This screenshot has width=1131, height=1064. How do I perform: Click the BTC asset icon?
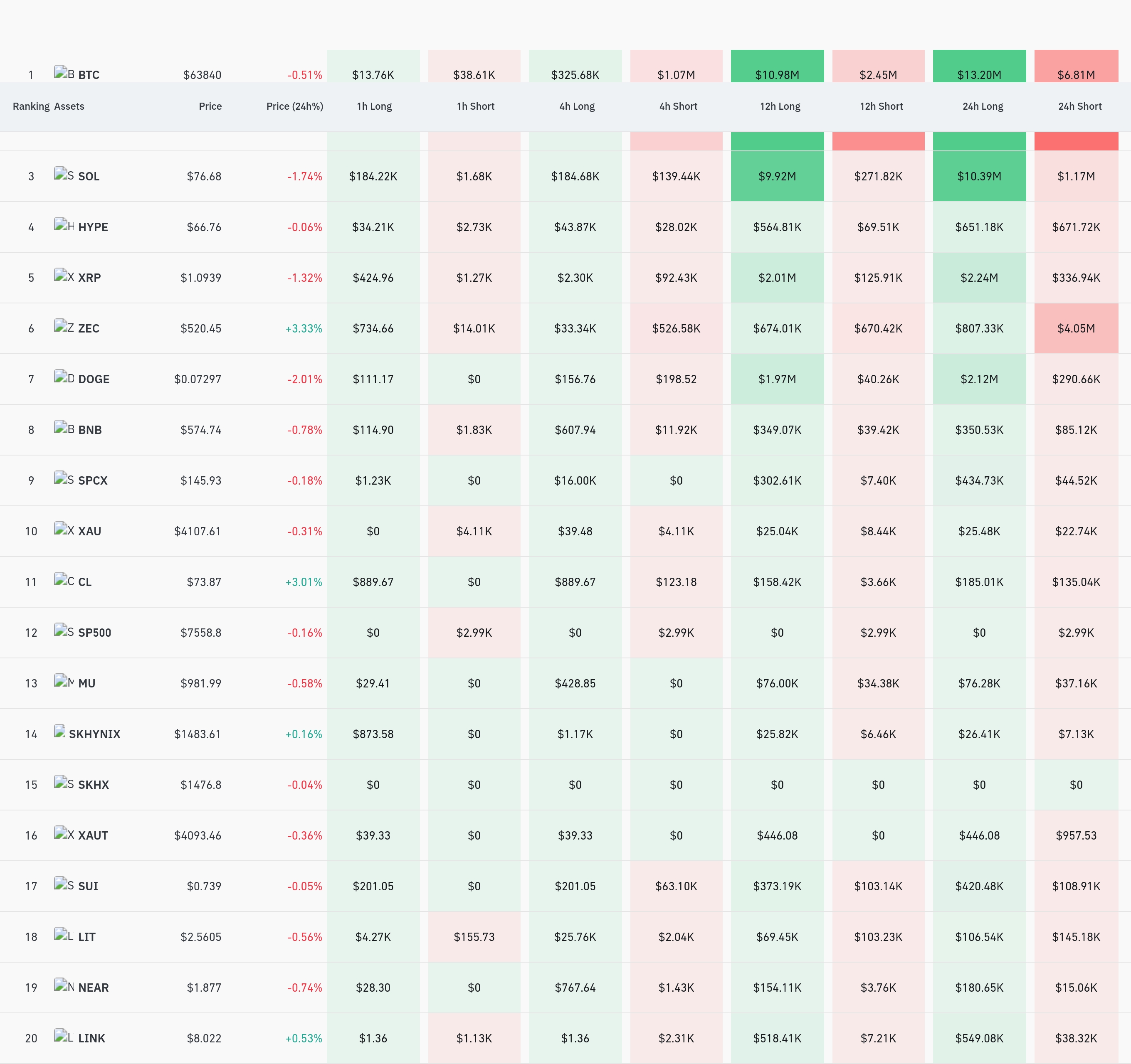[x=64, y=73]
